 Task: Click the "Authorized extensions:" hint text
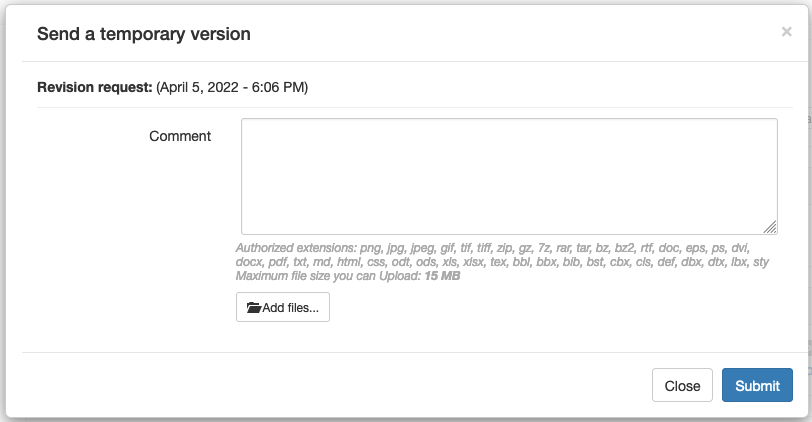pyautogui.click(x=296, y=248)
